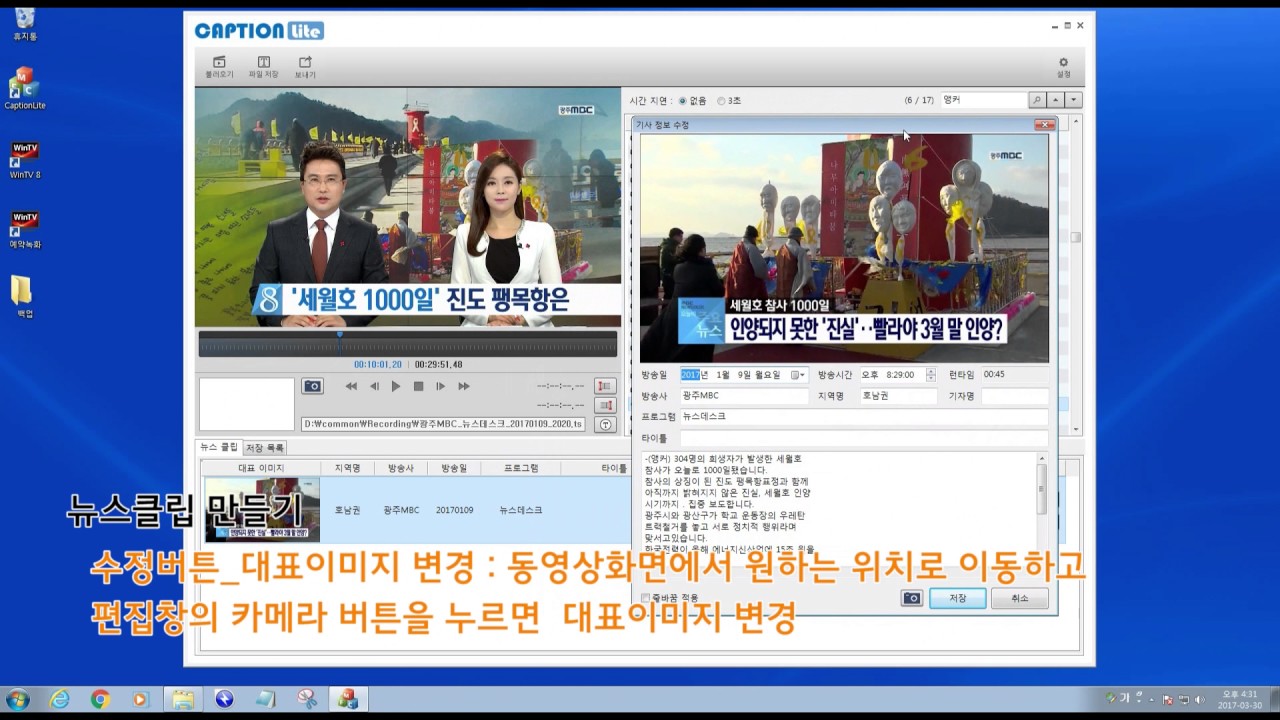1280x720 pixels.
Task: Click the 취소 button in the dialog
Action: pos(1020,598)
